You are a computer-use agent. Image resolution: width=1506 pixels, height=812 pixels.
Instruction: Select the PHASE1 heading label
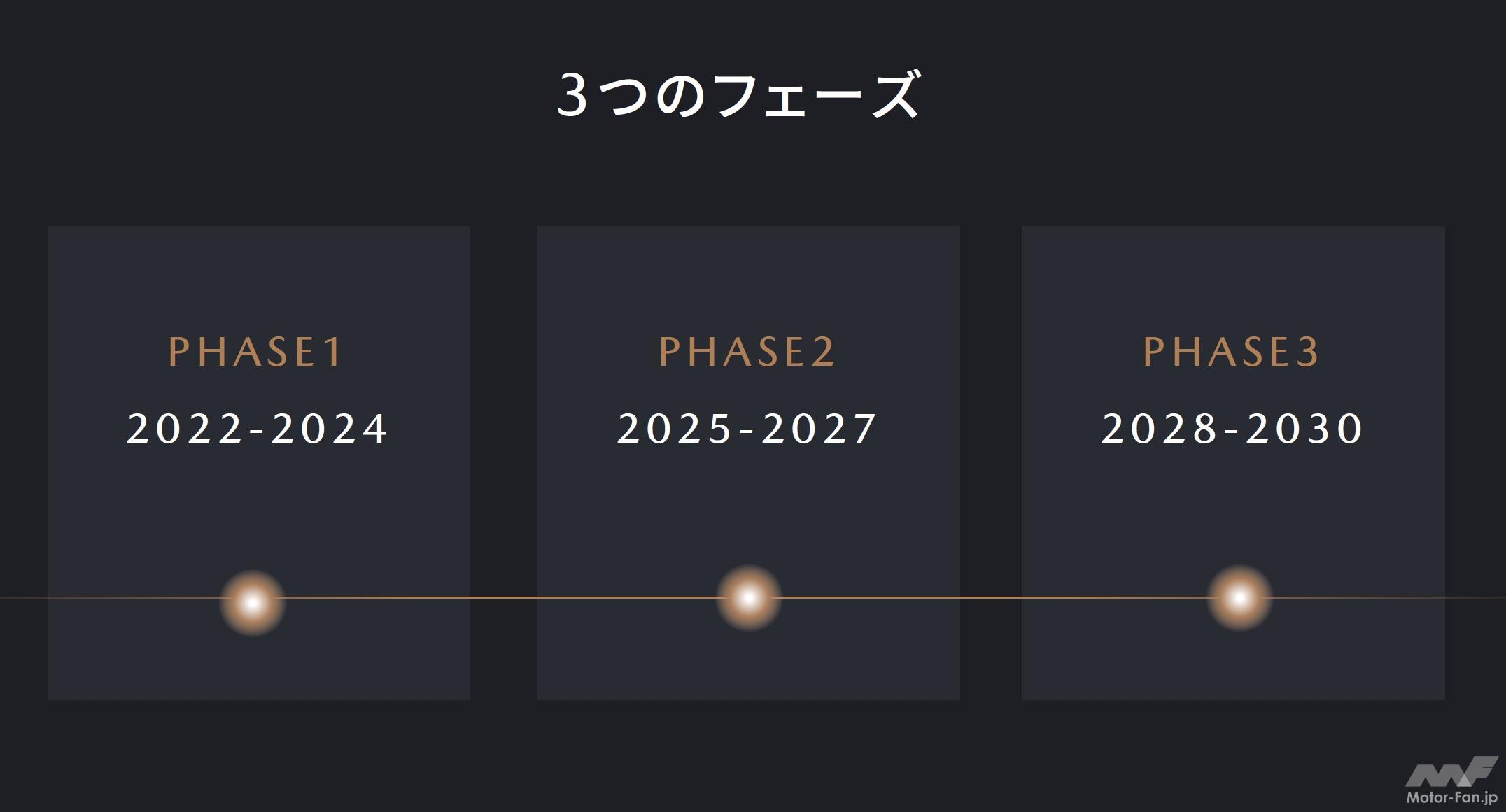[255, 351]
